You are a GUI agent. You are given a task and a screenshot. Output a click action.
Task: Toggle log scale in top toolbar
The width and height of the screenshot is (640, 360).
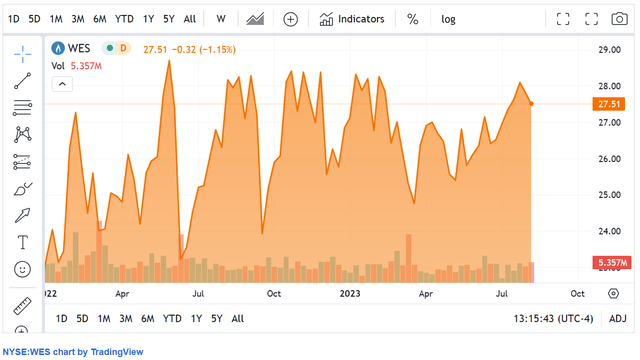pyautogui.click(x=448, y=19)
